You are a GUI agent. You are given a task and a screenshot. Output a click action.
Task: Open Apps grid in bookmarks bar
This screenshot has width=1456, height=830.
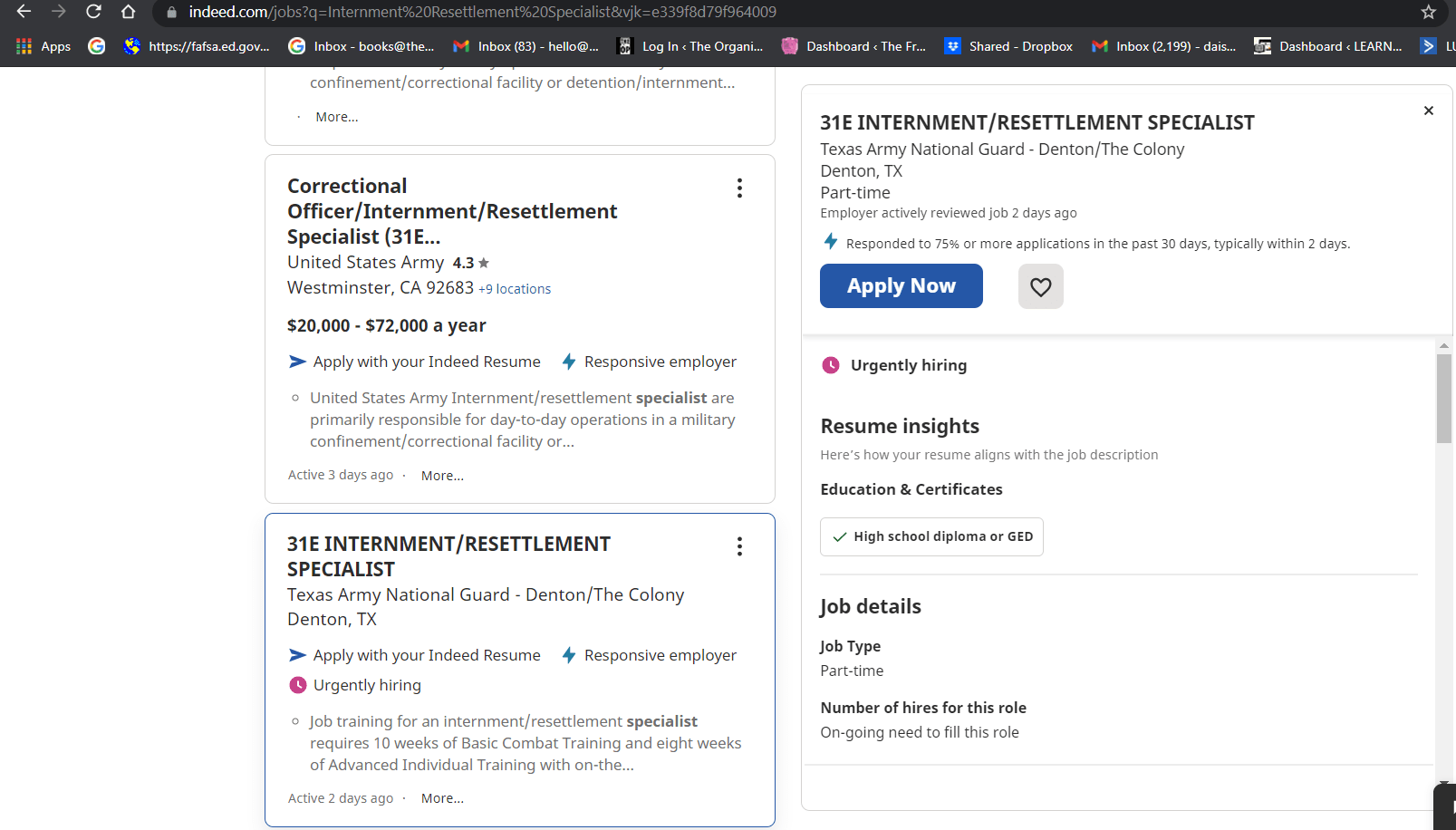43,46
